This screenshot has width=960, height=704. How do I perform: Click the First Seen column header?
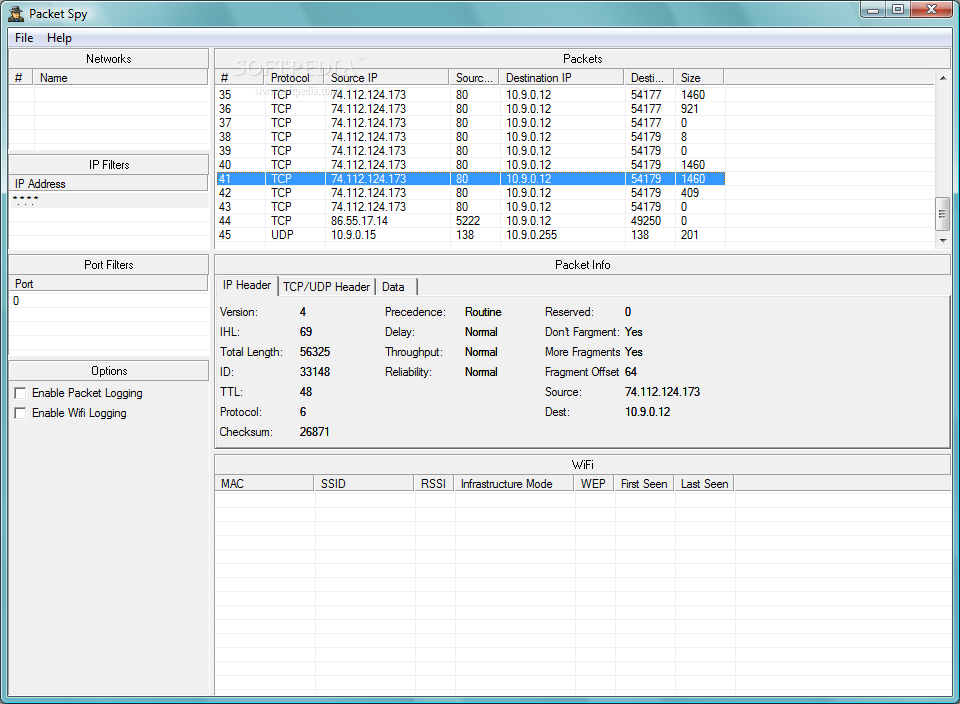tap(644, 484)
